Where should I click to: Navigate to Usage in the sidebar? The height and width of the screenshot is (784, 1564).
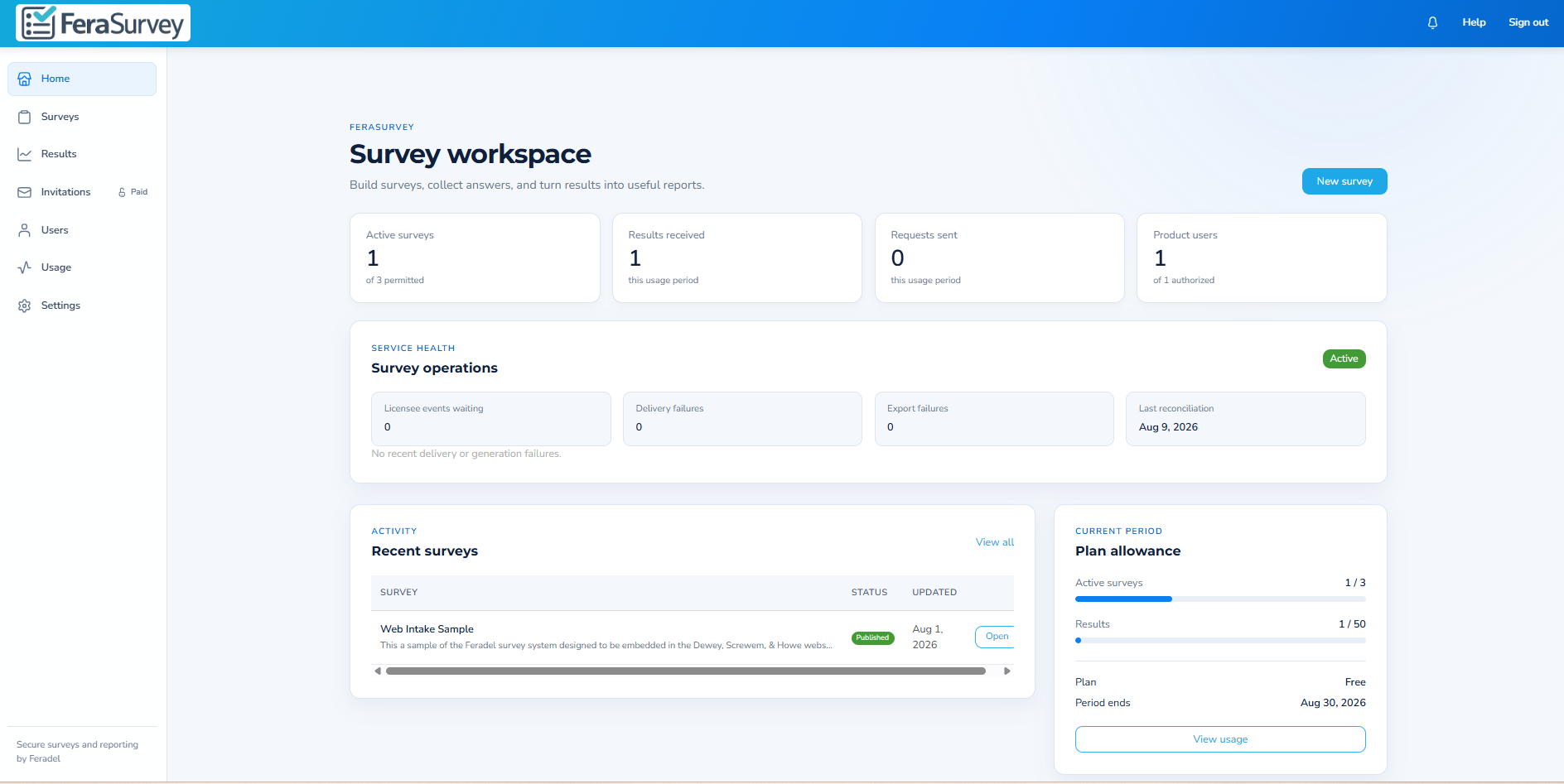[82, 267]
